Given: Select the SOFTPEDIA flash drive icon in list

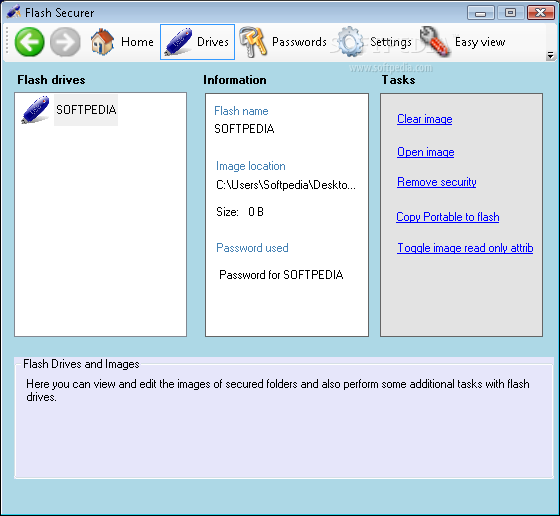Looking at the screenshot, I should click(35, 110).
